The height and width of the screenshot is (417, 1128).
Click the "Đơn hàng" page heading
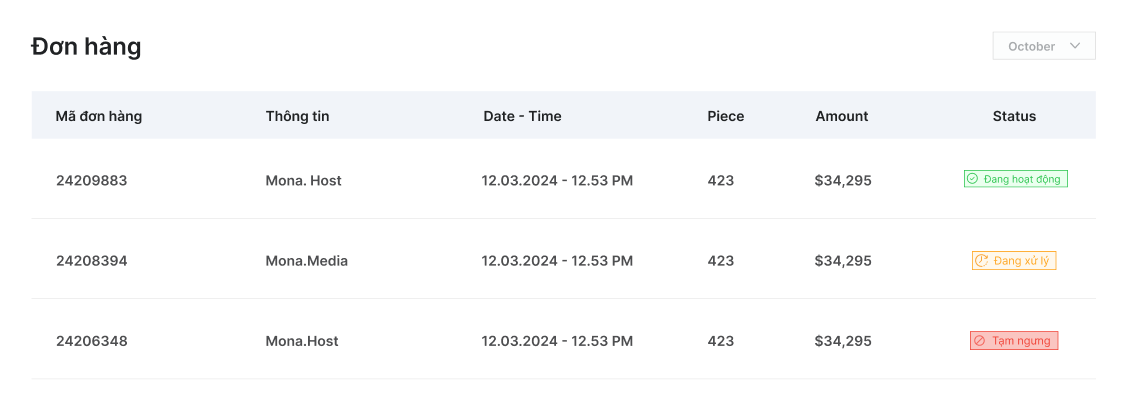(x=86, y=46)
